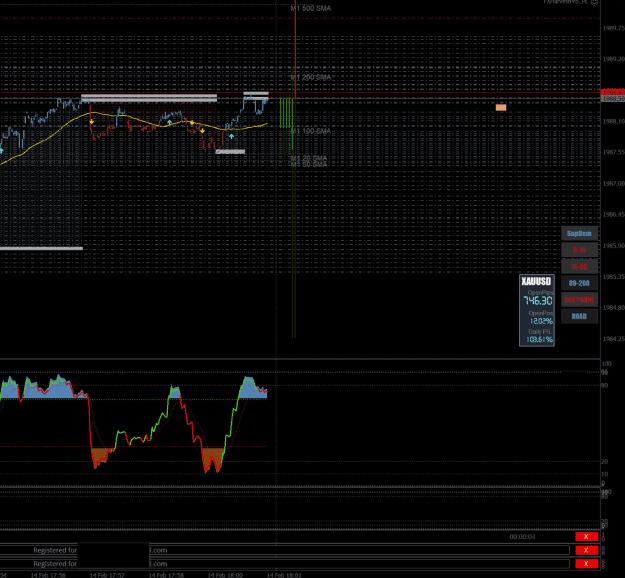The width and height of the screenshot is (625, 578).
Task: Click the 746.30 OpenPips value
Action: click(538, 301)
